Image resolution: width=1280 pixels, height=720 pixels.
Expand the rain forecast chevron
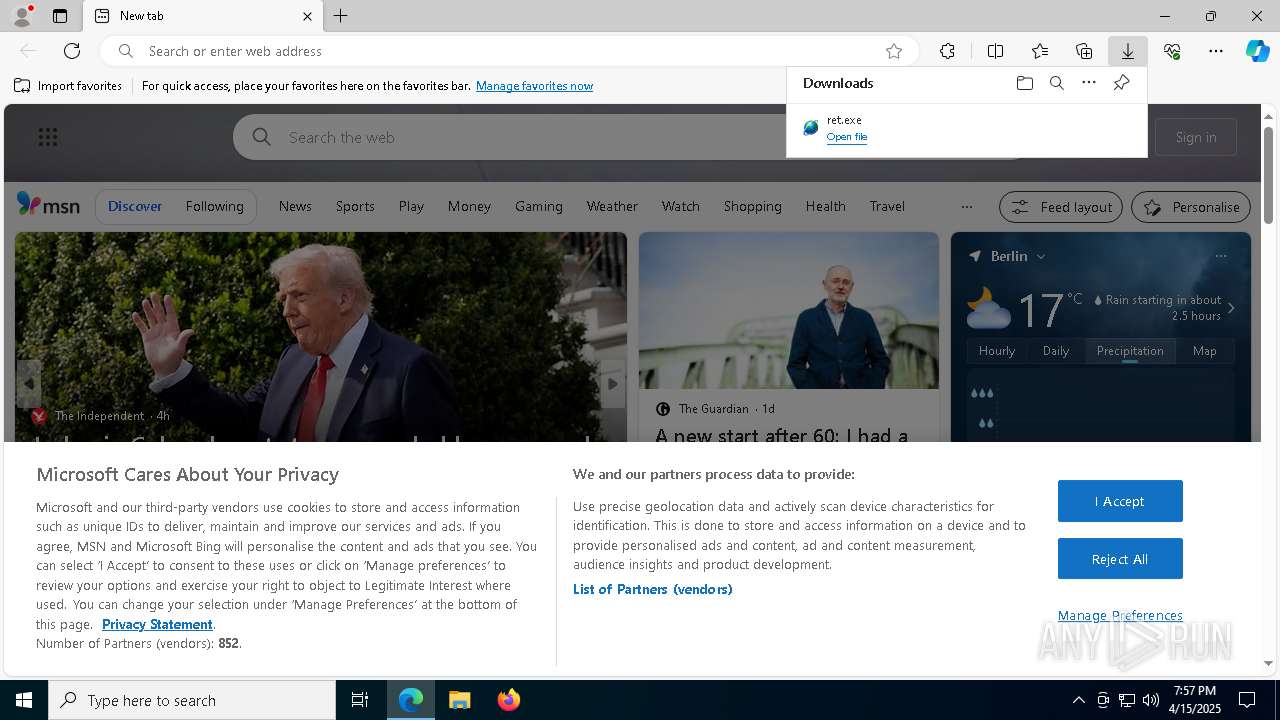tap(1231, 308)
